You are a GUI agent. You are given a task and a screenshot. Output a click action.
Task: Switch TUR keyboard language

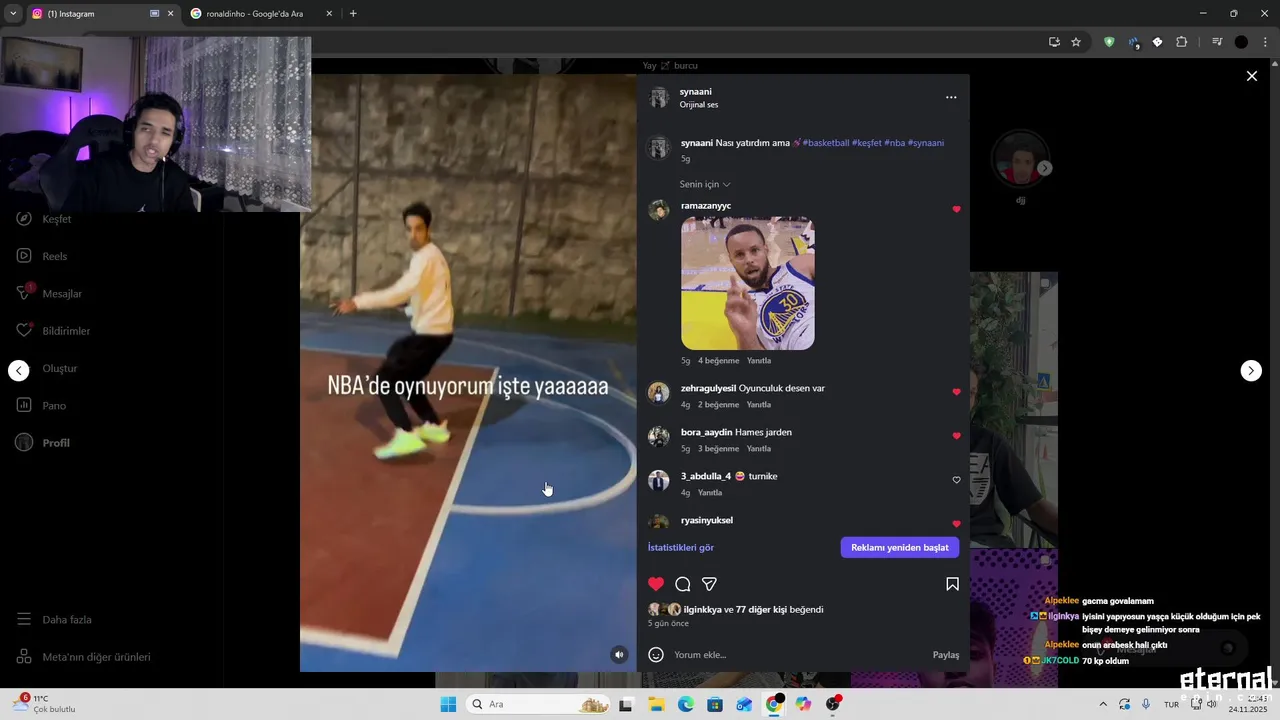[1171, 704]
